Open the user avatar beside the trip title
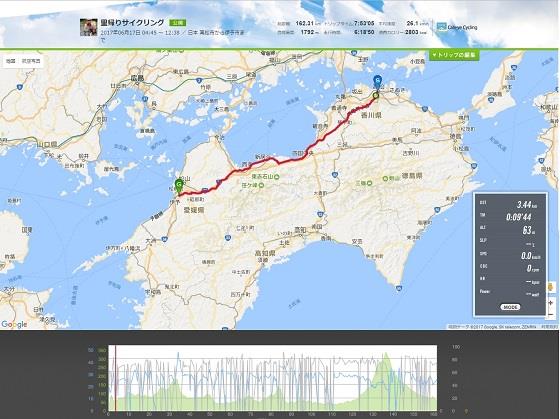Viewport: 560px width, 419px height. click(88, 28)
